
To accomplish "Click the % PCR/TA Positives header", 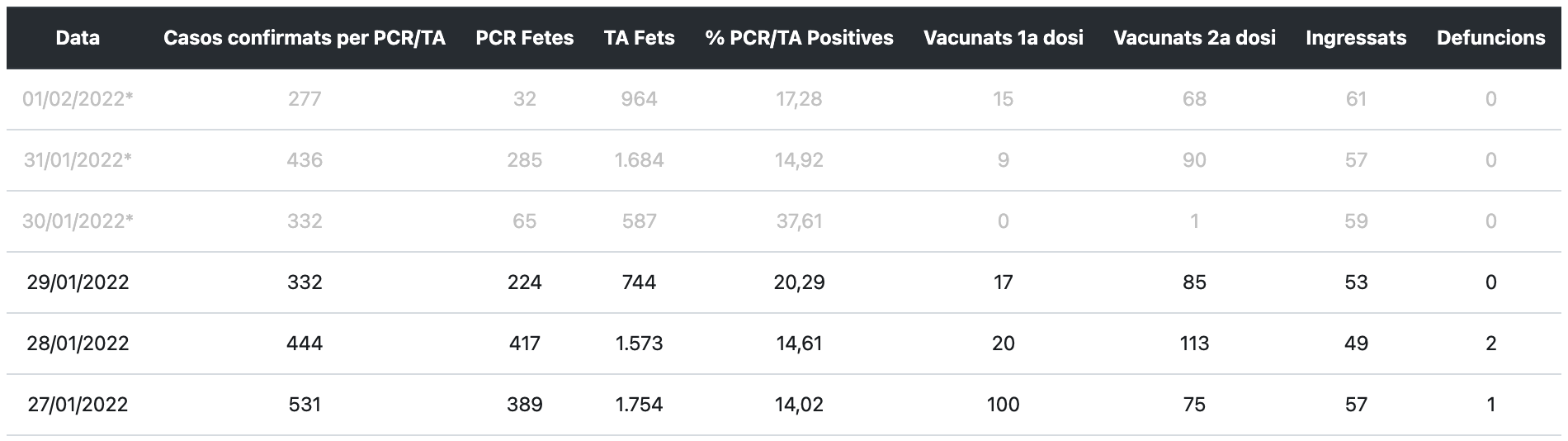I will point(799,38).
